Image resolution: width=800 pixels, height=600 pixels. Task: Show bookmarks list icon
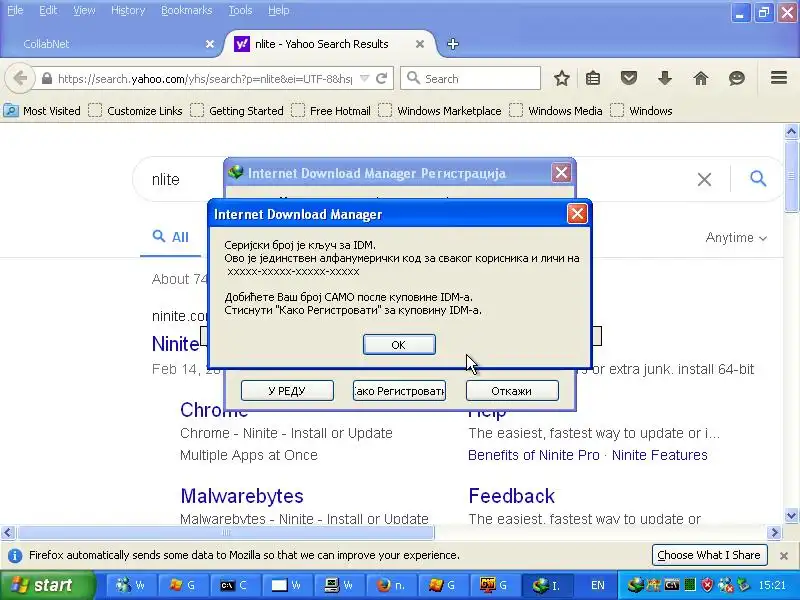[593, 79]
